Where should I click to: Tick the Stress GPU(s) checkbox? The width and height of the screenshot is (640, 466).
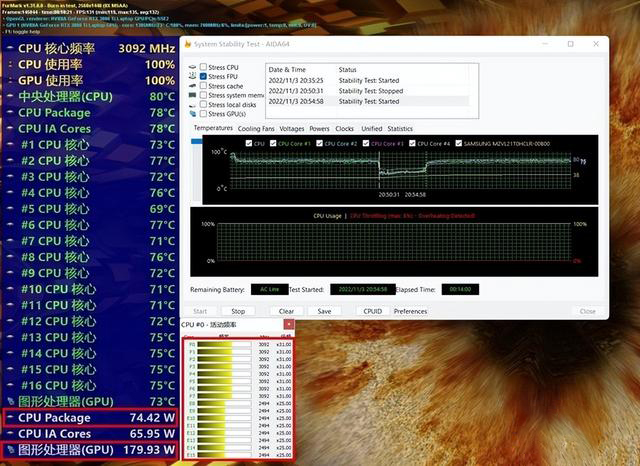204,114
